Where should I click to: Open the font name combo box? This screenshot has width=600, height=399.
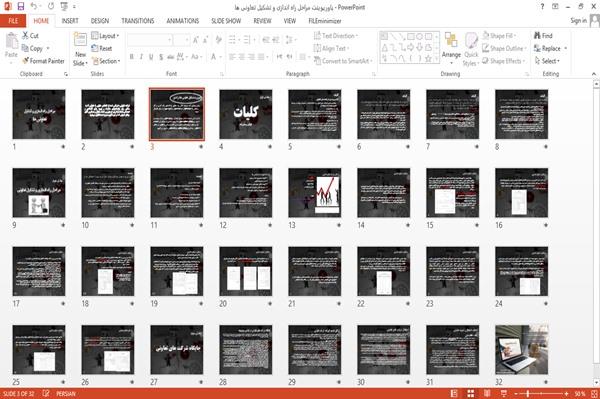tap(150, 40)
